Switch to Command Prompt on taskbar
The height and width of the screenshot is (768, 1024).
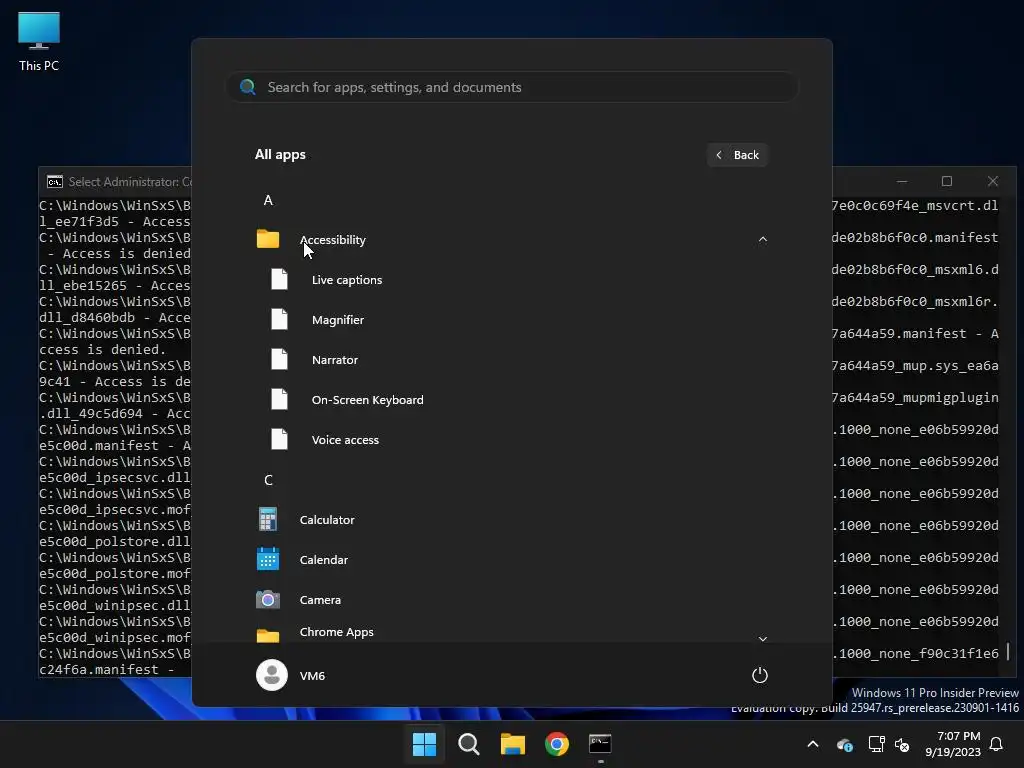[x=600, y=743]
